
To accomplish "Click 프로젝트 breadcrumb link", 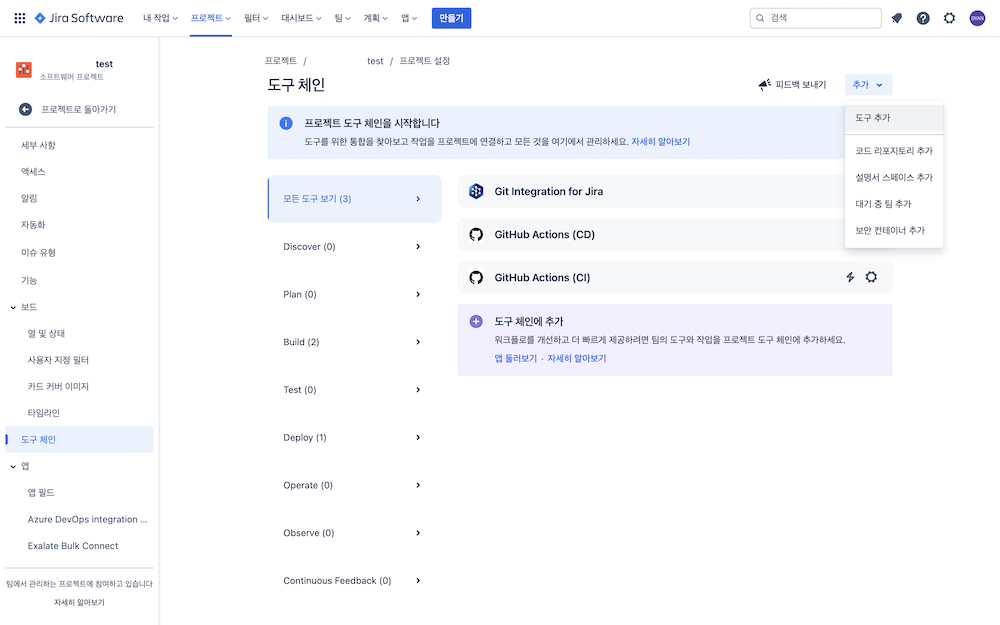I will (281, 61).
